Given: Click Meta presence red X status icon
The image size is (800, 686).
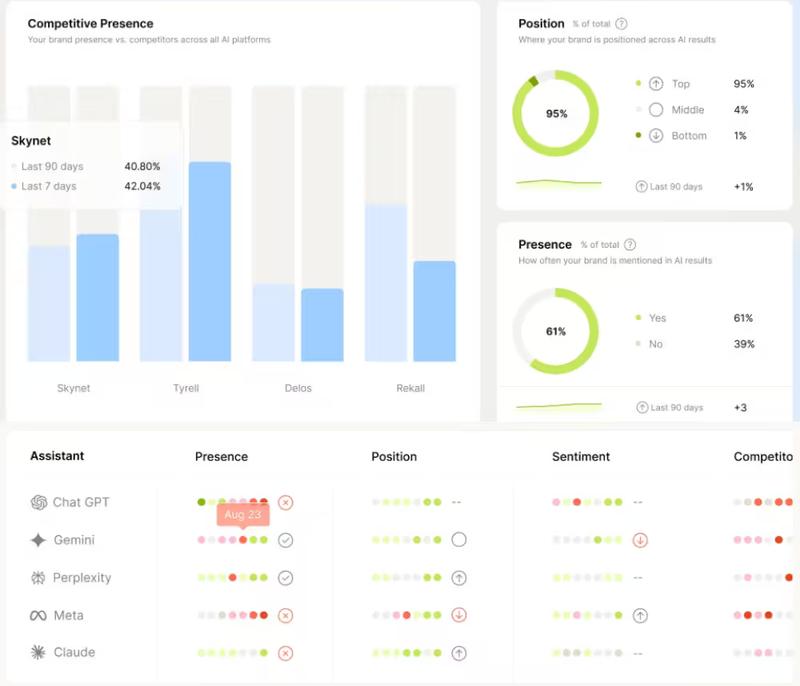Looking at the screenshot, I should [286, 616].
